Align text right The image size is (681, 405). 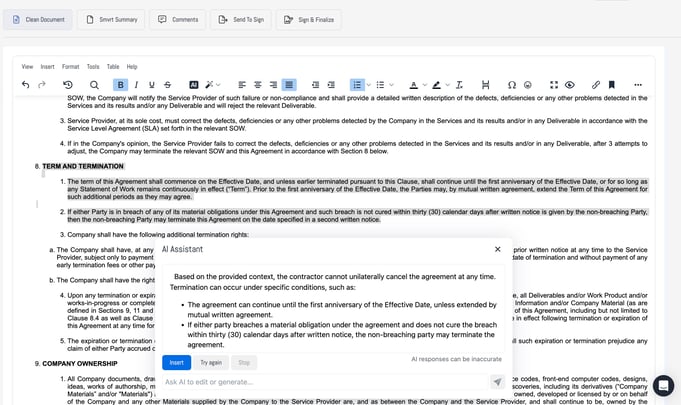click(x=273, y=85)
